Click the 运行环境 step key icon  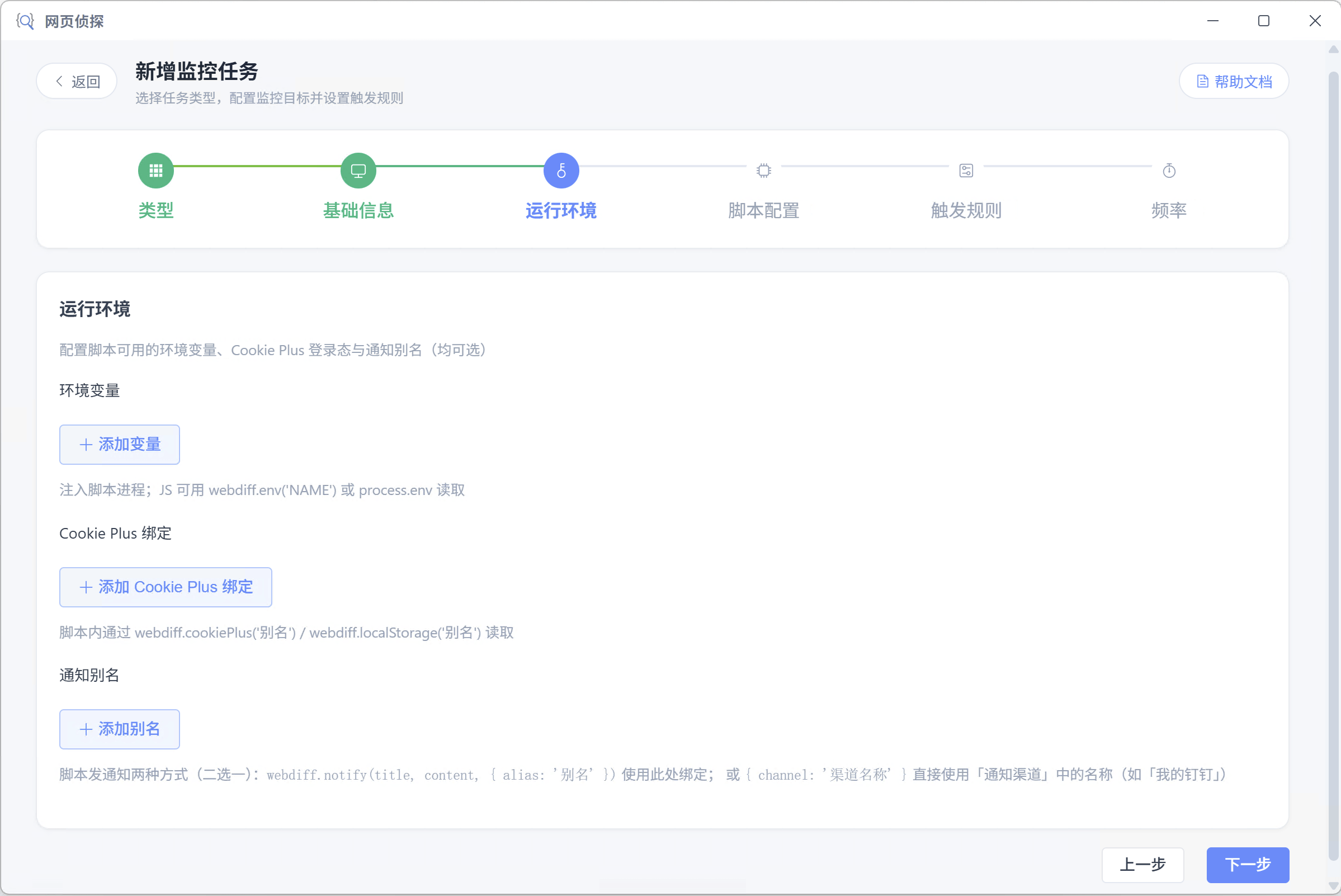click(x=561, y=170)
